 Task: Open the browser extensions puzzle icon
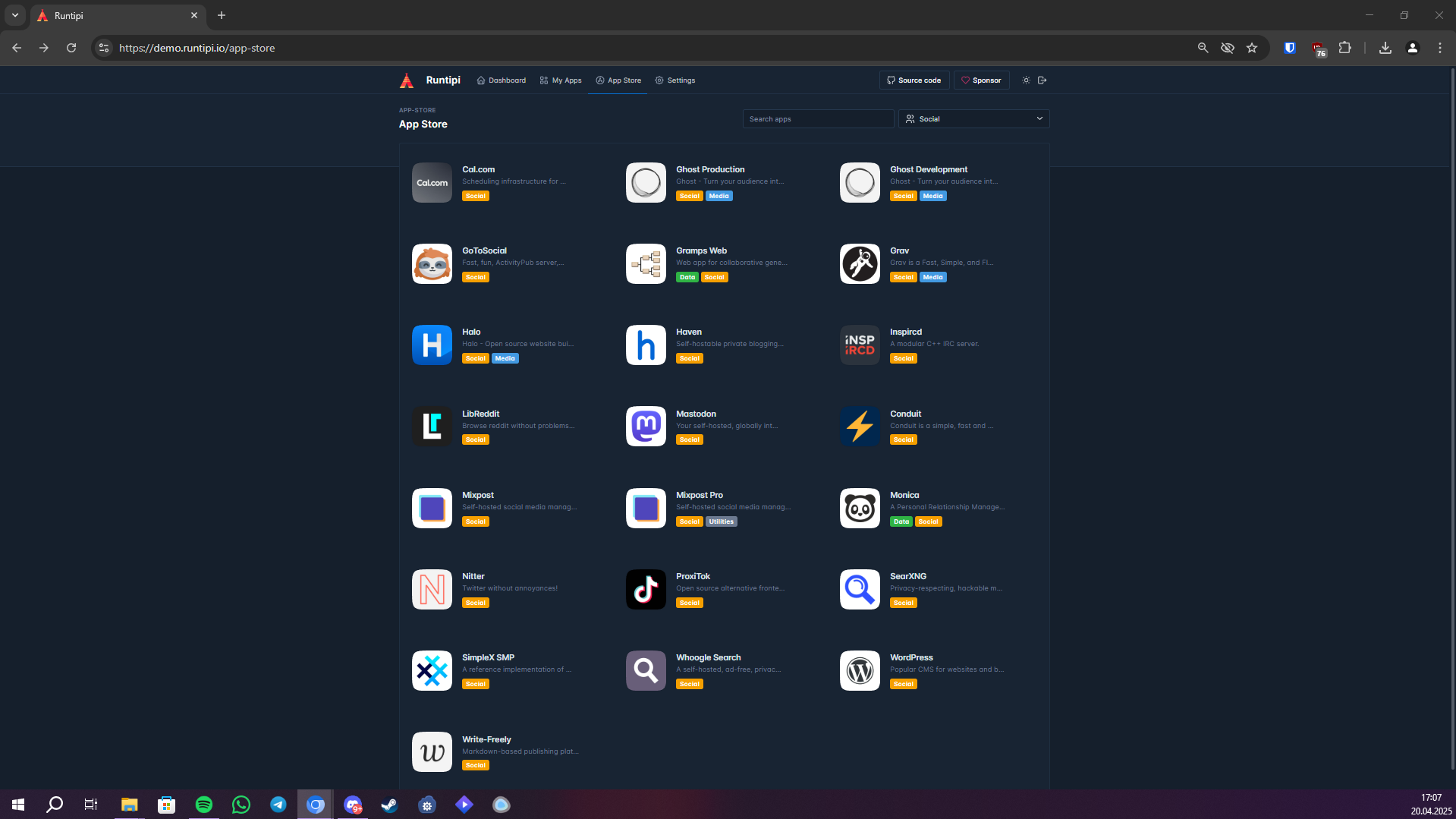[1344, 48]
